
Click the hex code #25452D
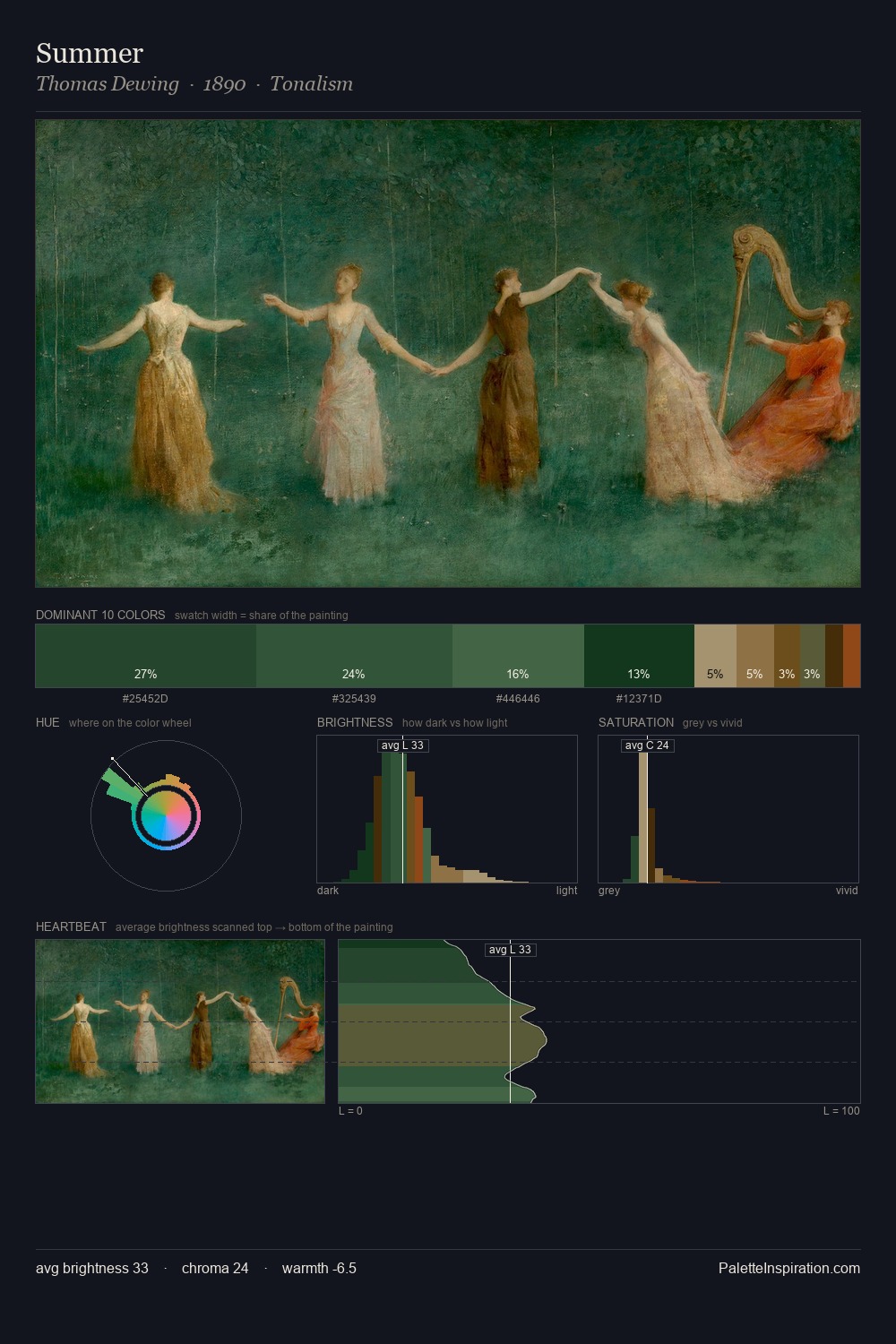pyautogui.click(x=145, y=699)
